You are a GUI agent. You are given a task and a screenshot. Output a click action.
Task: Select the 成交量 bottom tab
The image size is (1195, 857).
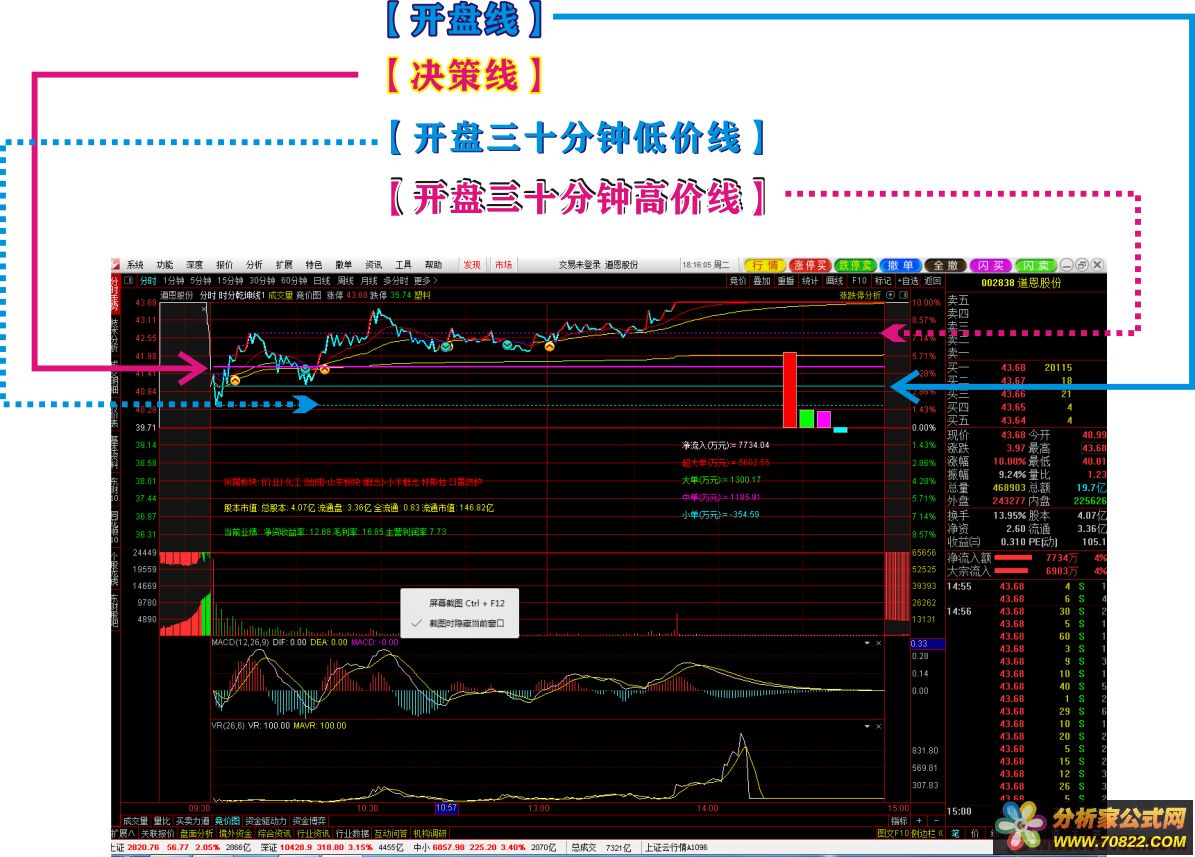136,821
